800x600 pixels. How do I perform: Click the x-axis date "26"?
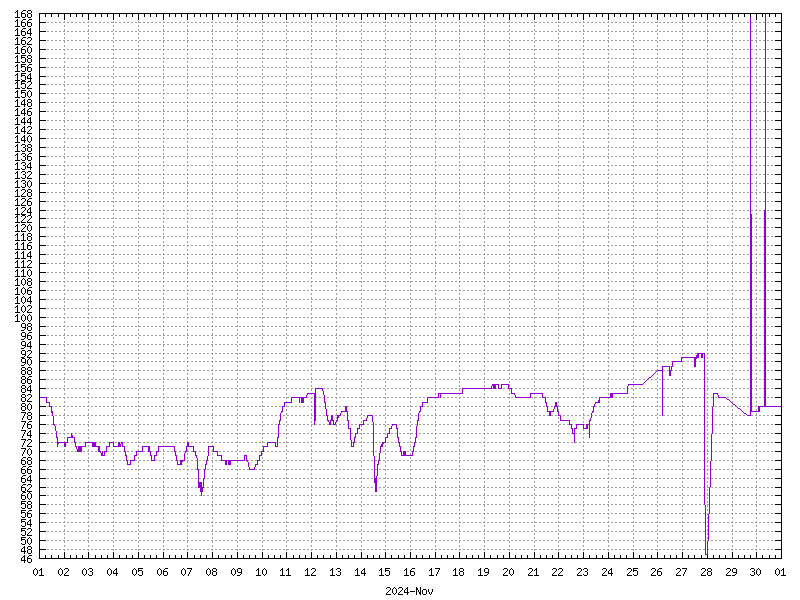point(657,572)
